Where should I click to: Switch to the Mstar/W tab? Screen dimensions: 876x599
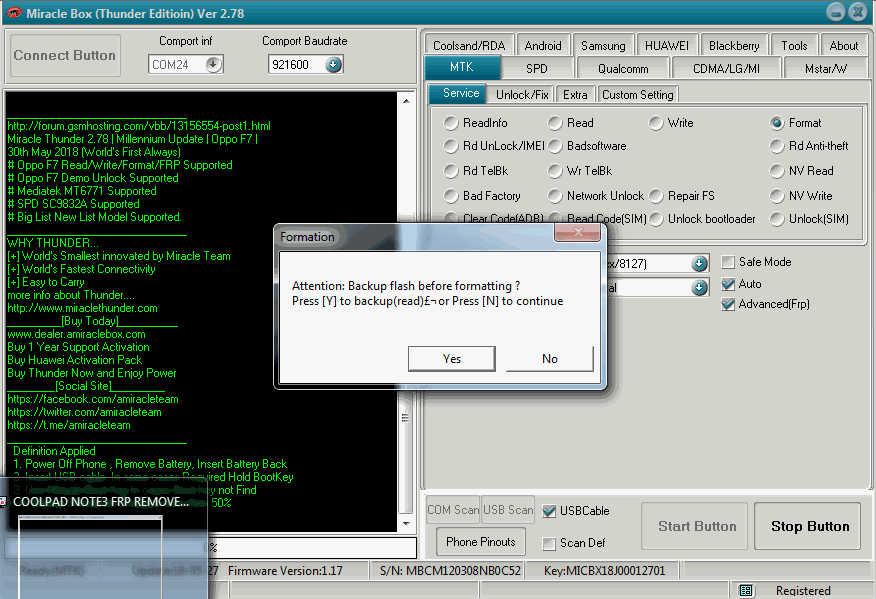(x=825, y=69)
